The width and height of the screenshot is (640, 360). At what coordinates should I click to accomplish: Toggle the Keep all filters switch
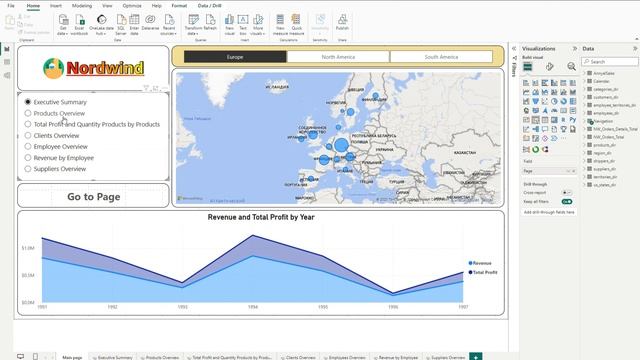[567, 202]
